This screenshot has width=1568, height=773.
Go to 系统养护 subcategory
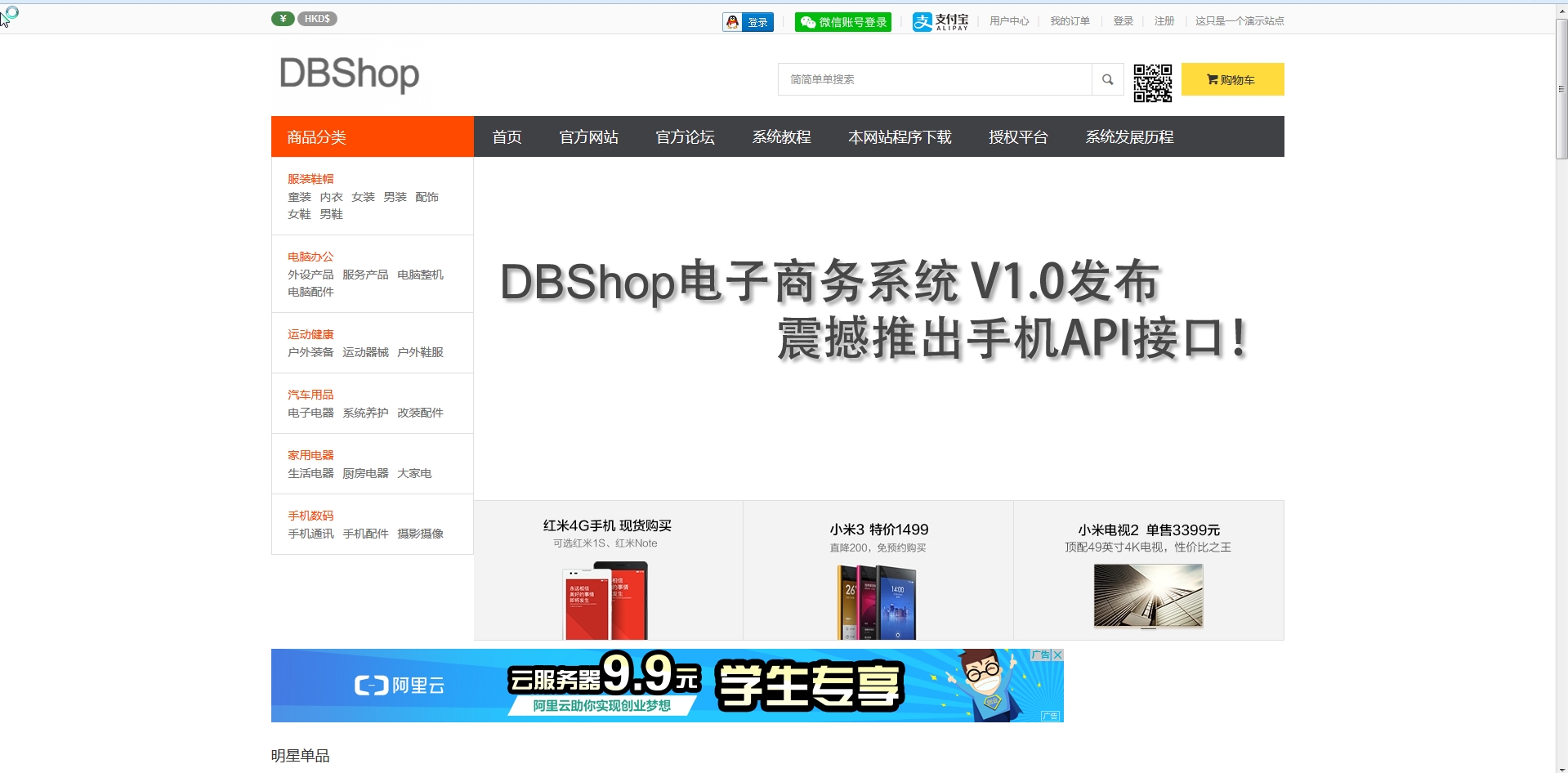click(365, 413)
